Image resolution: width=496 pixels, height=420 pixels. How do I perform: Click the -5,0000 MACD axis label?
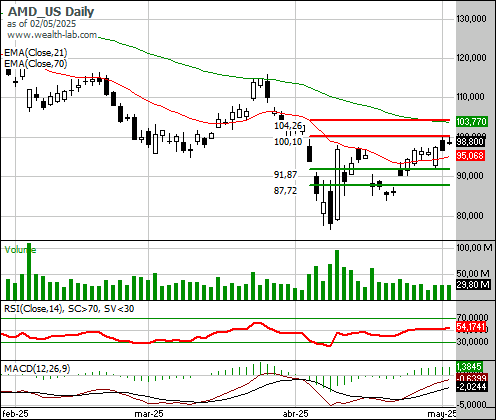coord(471,405)
